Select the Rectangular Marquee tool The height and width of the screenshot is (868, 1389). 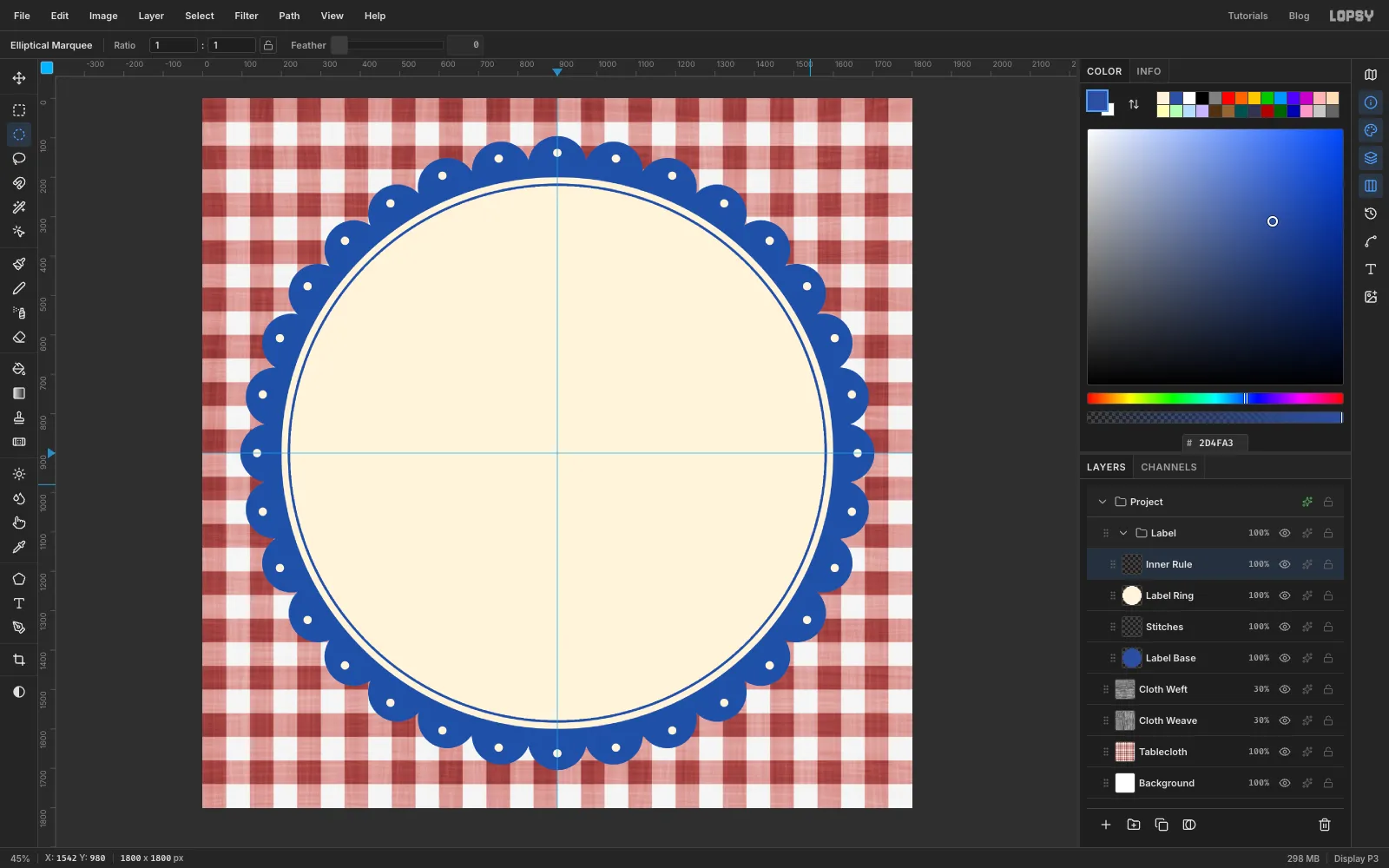(x=19, y=110)
